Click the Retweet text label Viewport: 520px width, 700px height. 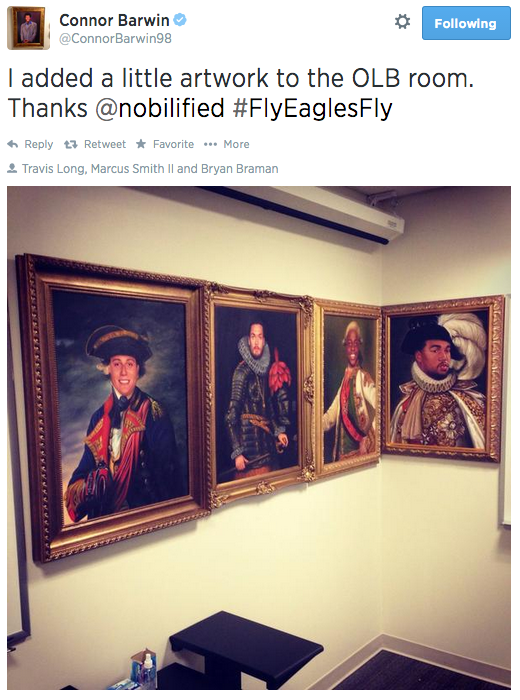click(105, 144)
